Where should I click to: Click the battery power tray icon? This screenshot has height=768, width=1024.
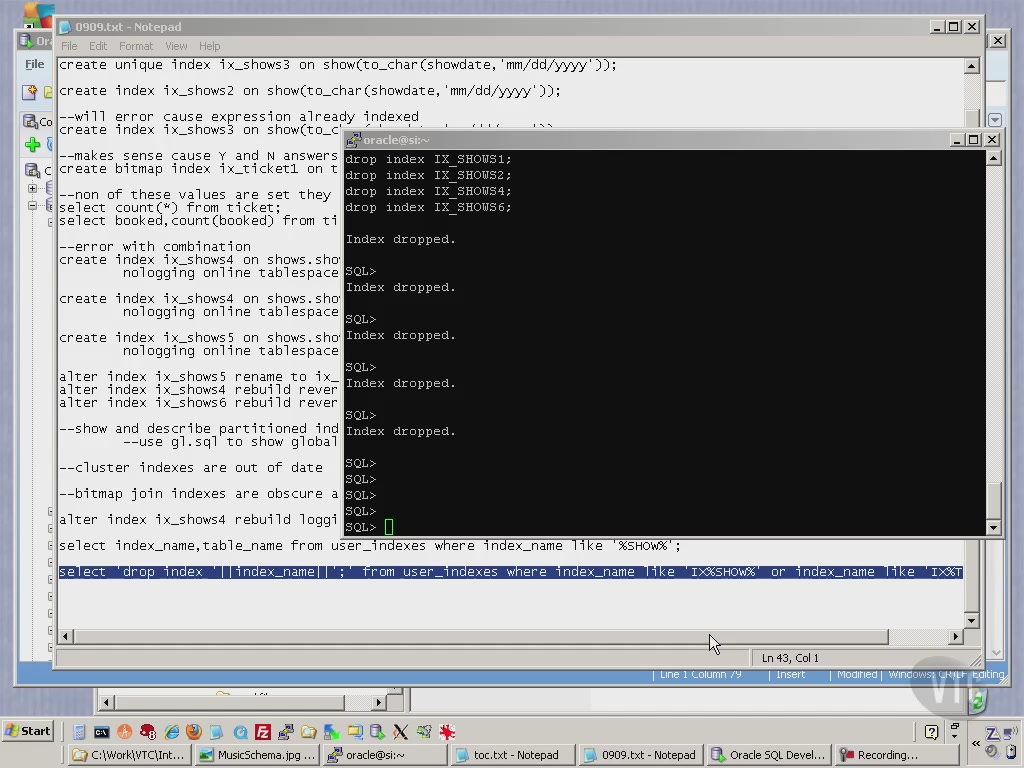(x=1012, y=752)
